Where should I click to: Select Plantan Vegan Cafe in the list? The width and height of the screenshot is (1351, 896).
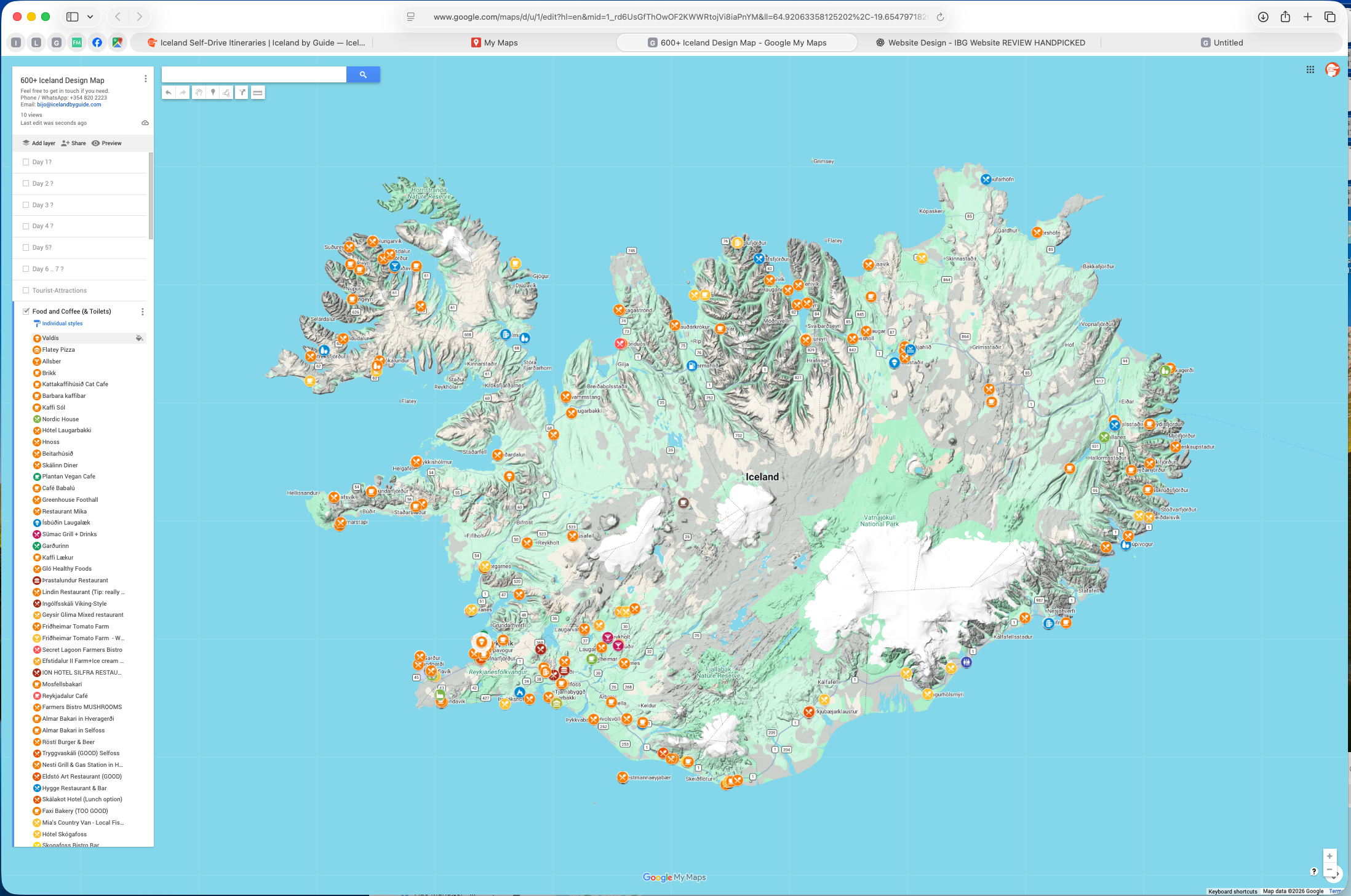tap(69, 477)
